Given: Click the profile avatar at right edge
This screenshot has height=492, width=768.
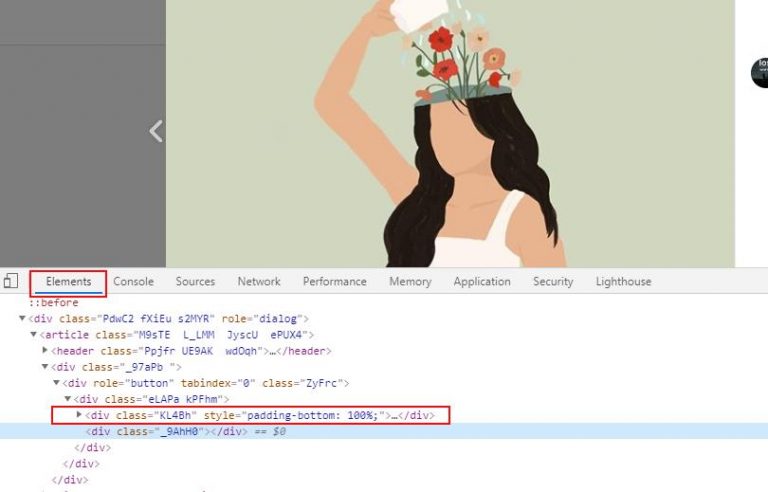Looking at the screenshot, I should 760,72.
